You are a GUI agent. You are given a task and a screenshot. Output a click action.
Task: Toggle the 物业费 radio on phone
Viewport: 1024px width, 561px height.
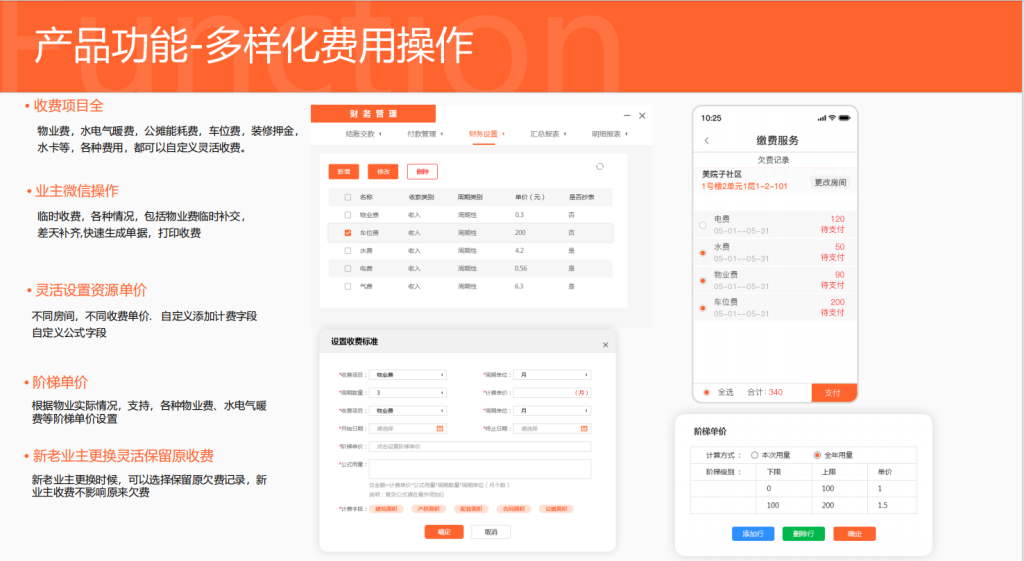click(703, 281)
